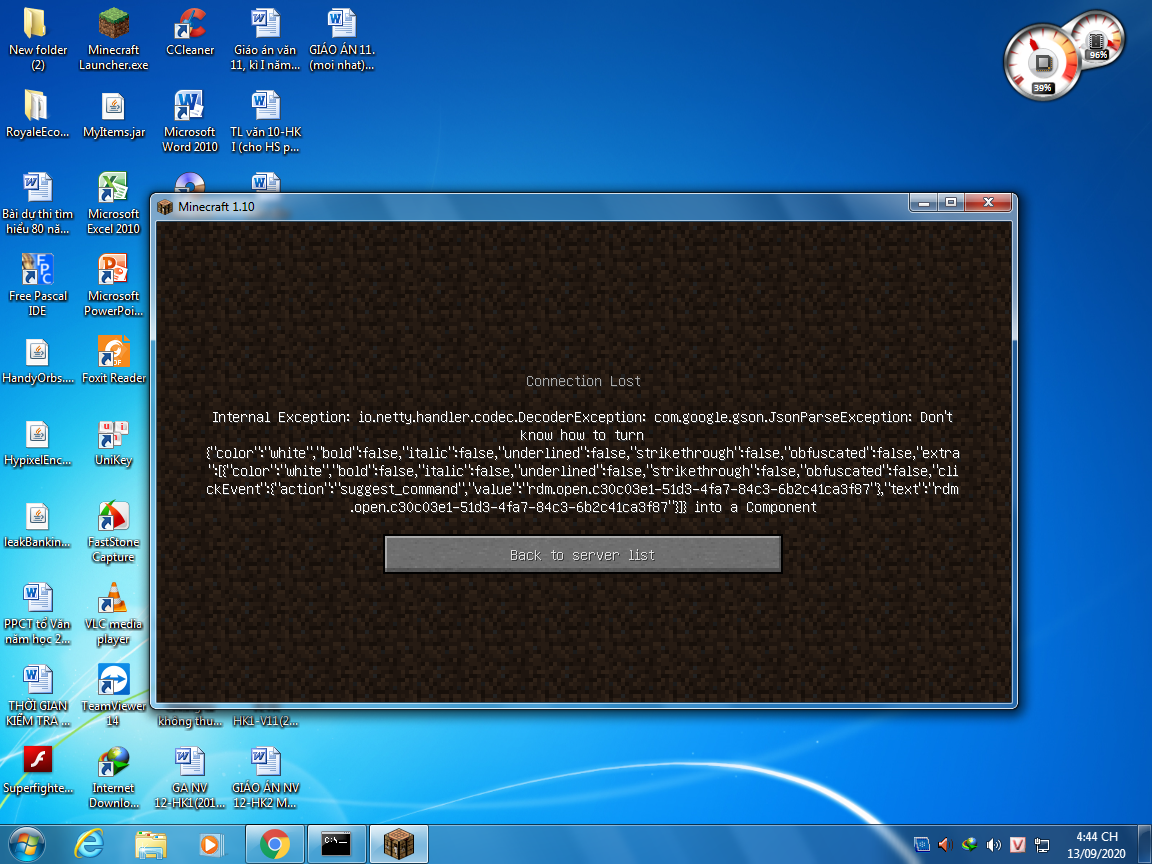This screenshot has height=864, width=1152.
Task: Open the Windows Start menu
Action: click(x=27, y=845)
